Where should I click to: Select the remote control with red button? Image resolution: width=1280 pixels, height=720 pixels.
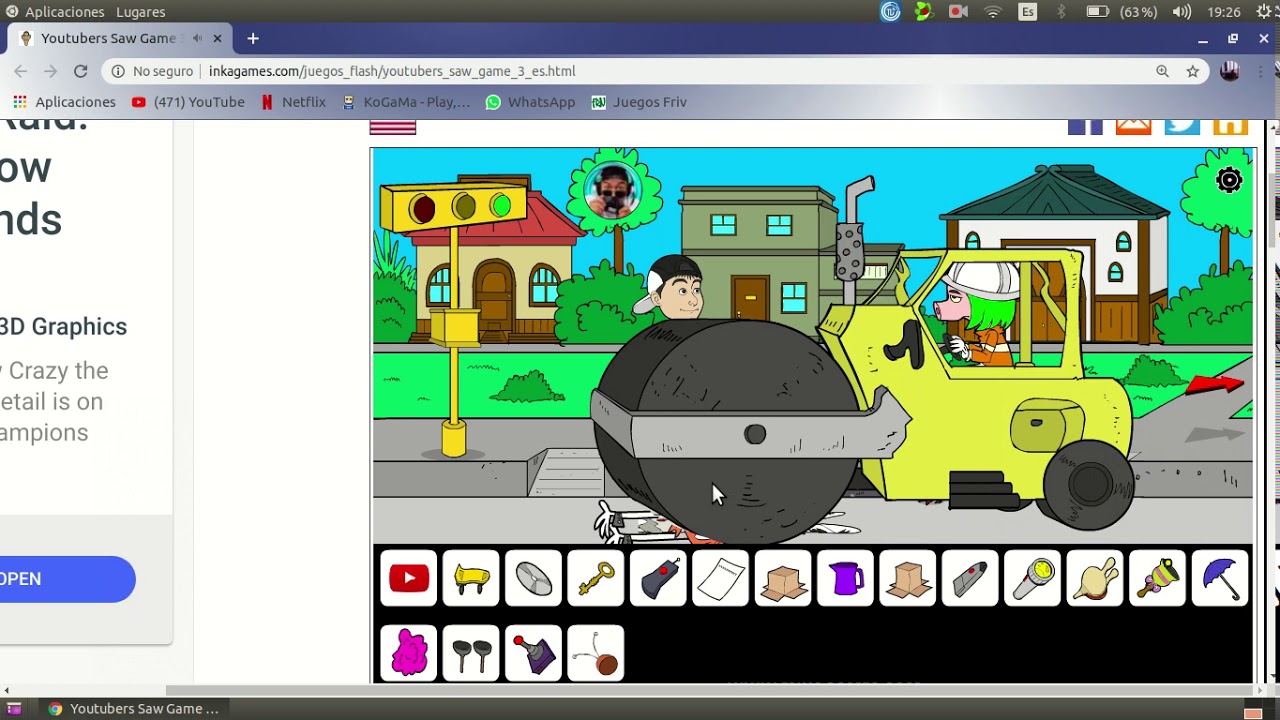click(x=658, y=578)
